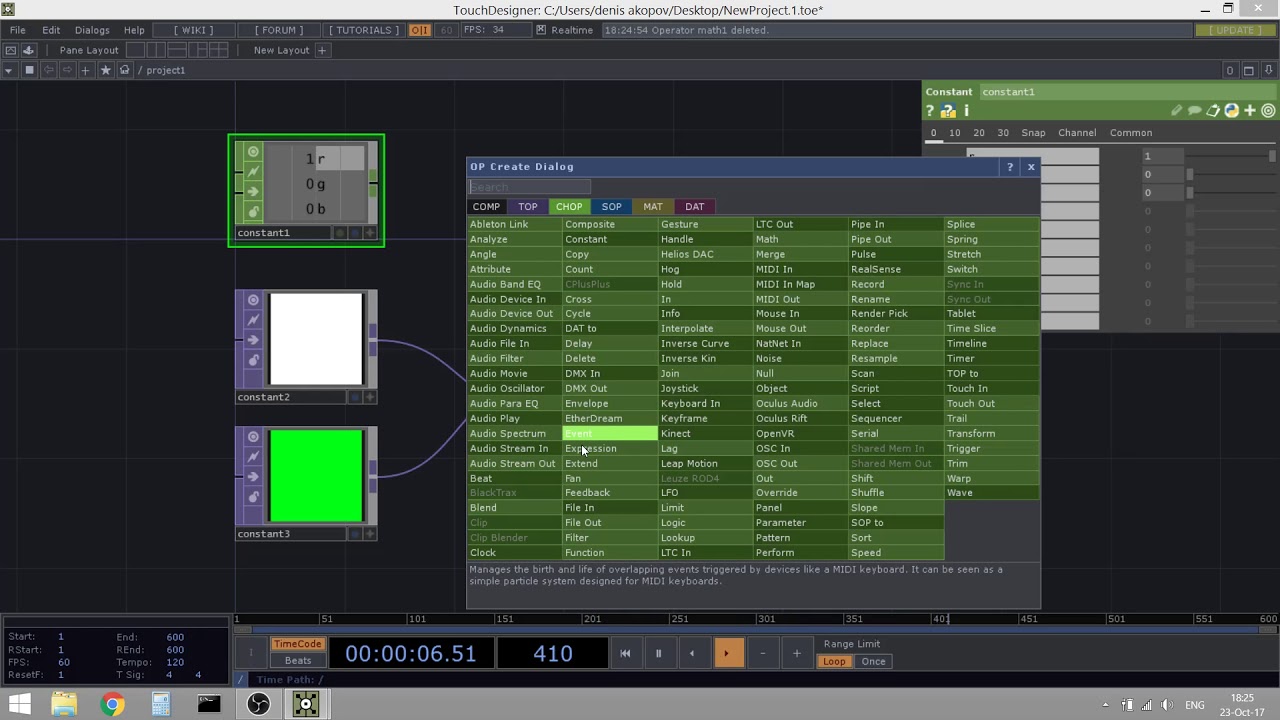This screenshot has width=1280, height=720.
Task: Open OBS Studio from the taskbar
Action: click(258, 705)
